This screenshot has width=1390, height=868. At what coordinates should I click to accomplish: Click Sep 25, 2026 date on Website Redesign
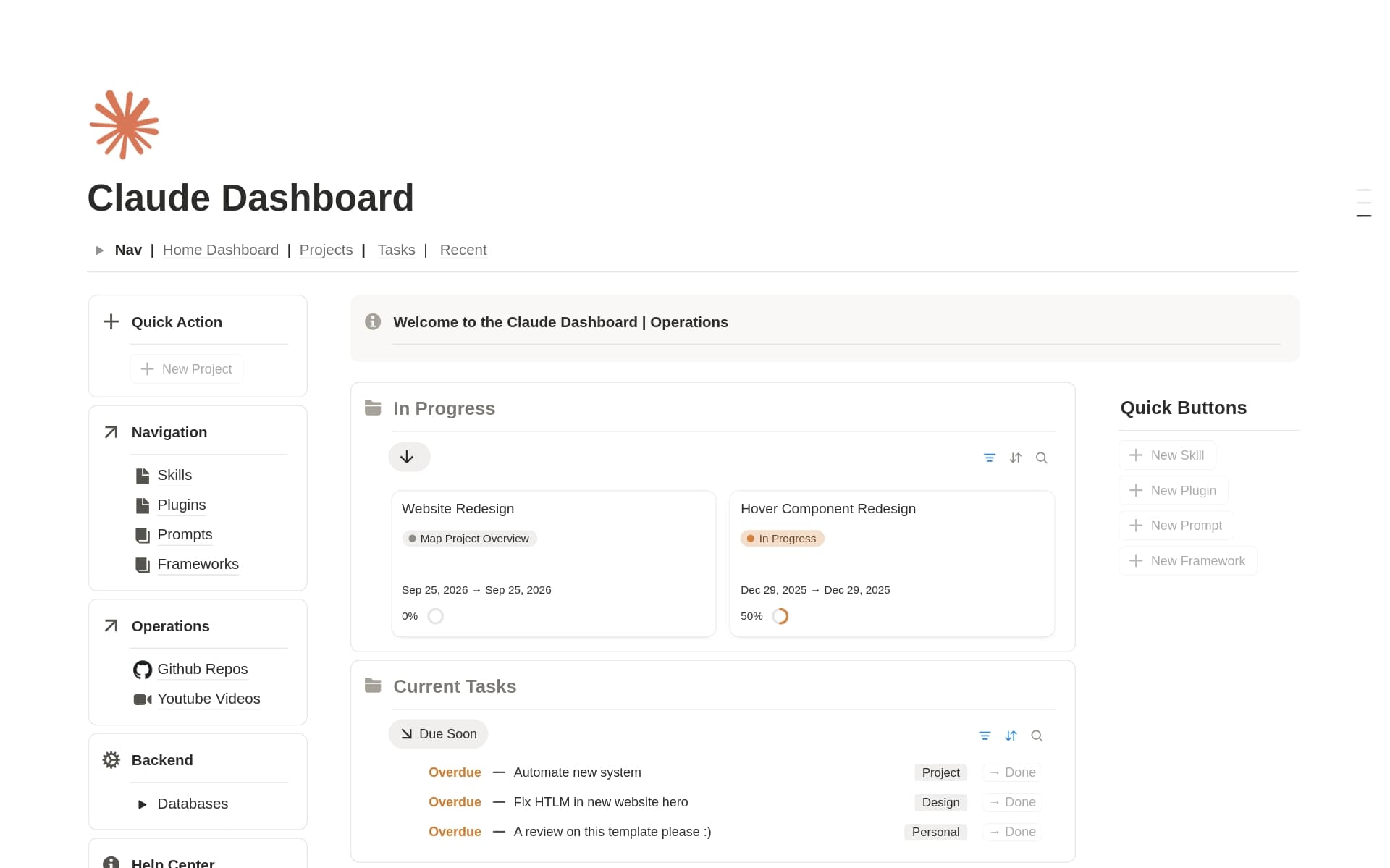point(476,590)
